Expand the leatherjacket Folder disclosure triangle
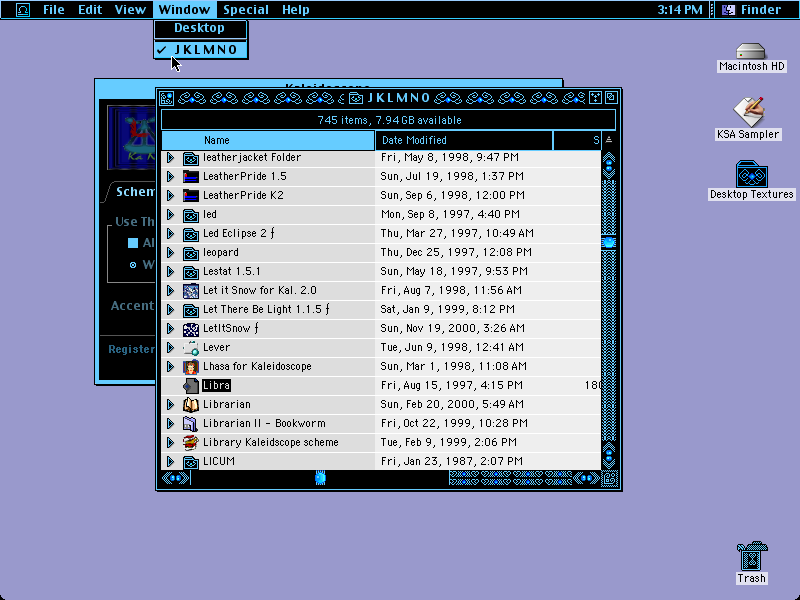Viewport: 800px width, 600px height. pos(170,158)
